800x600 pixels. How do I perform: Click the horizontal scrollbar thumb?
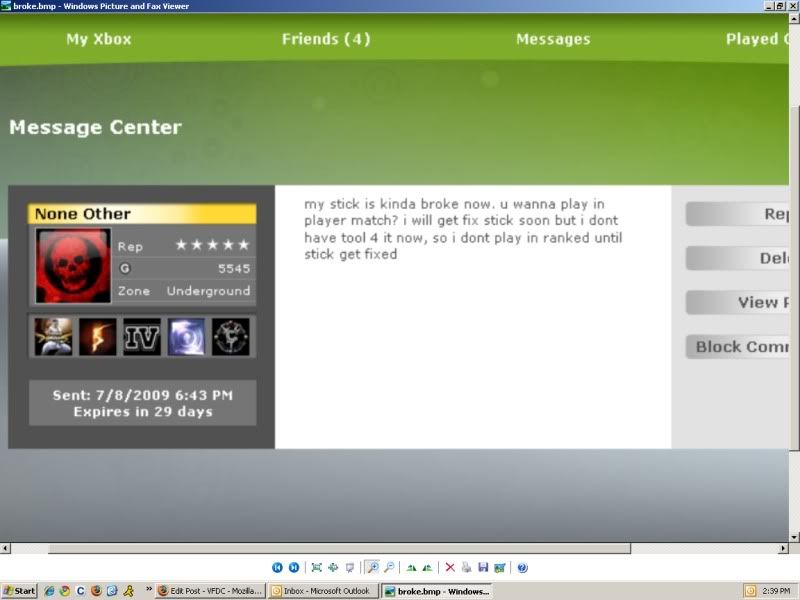pyautogui.click(x=339, y=548)
